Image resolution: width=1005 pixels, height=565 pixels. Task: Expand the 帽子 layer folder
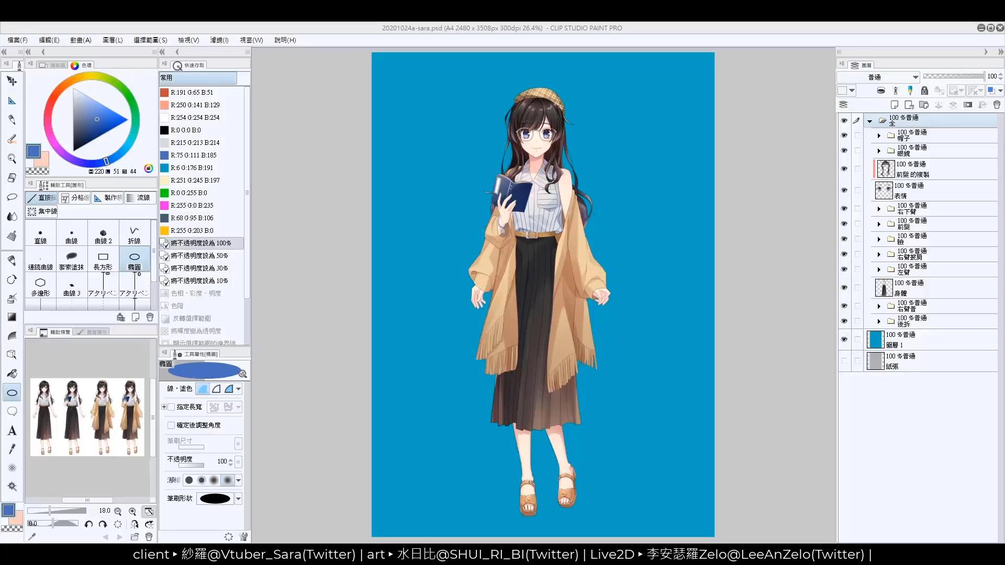[879, 135]
